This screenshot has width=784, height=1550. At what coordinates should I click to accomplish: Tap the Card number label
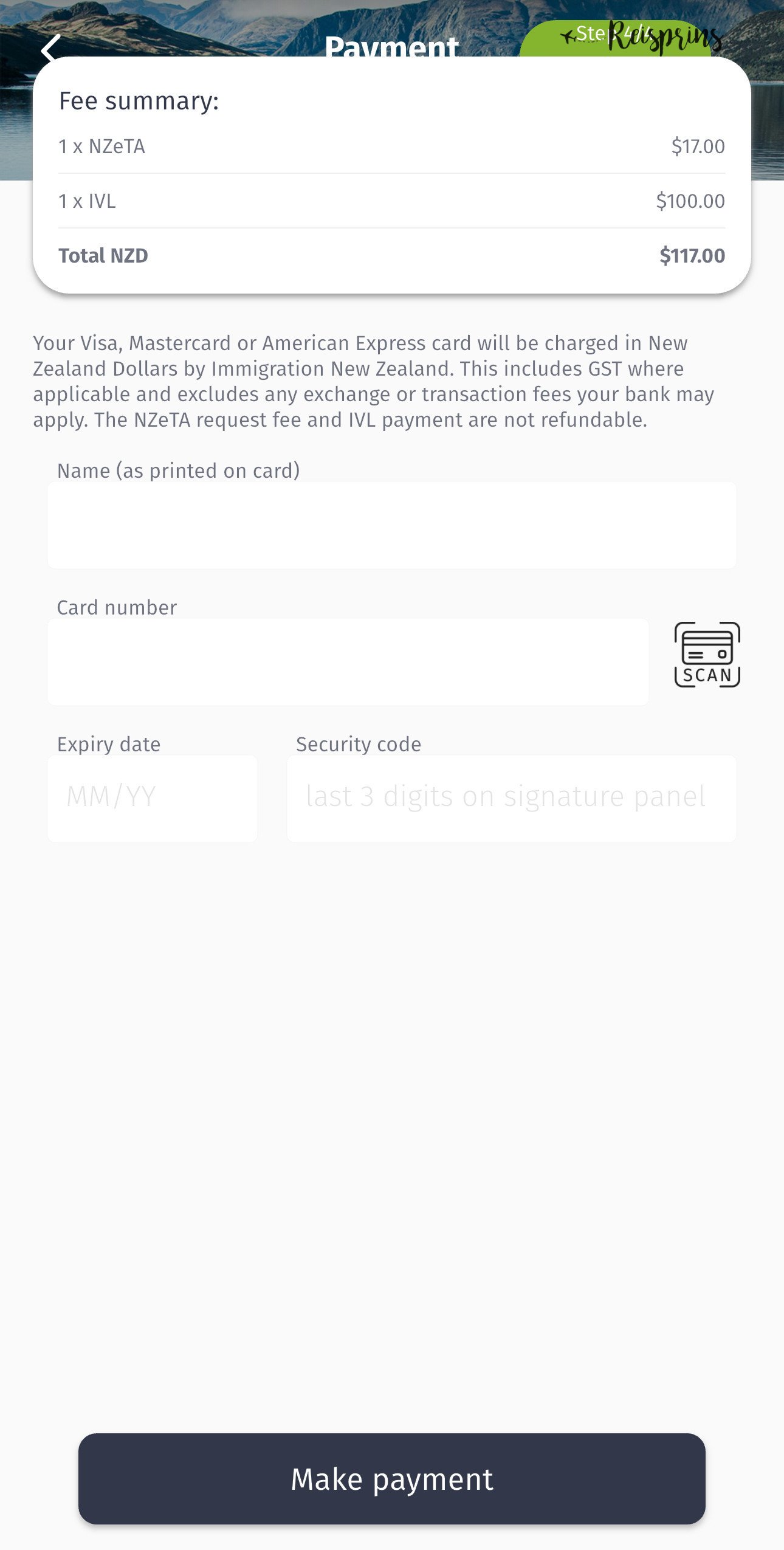[x=117, y=607]
